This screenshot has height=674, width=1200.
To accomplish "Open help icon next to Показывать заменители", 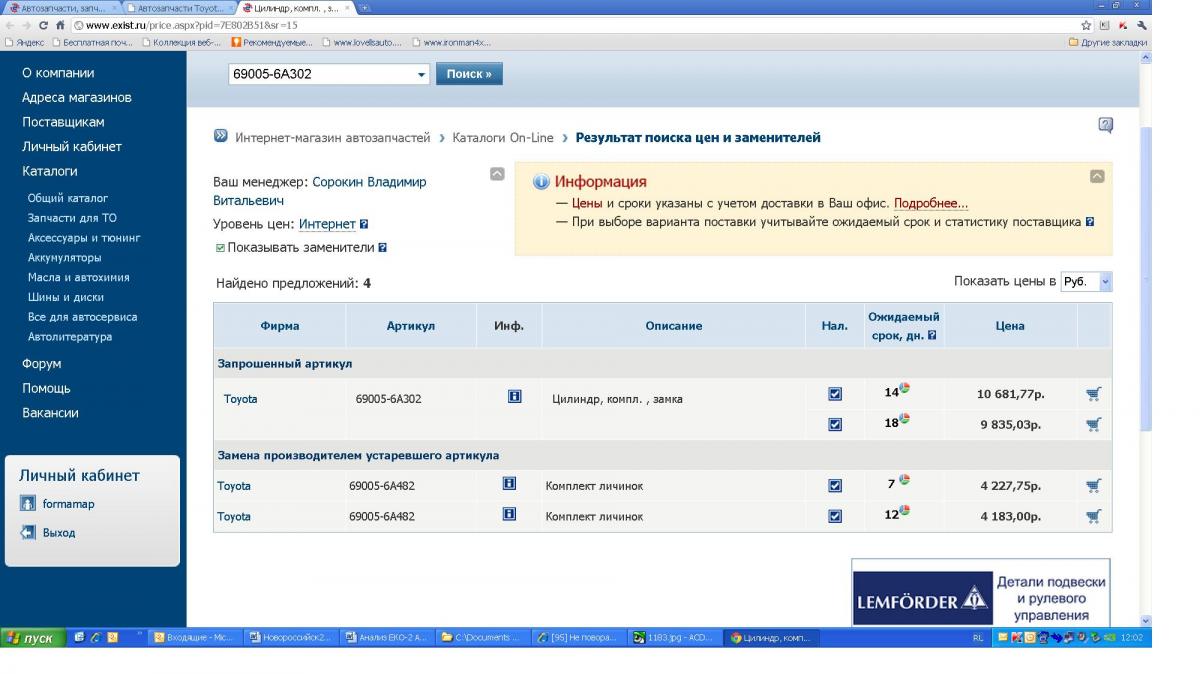I will [x=382, y=247].
